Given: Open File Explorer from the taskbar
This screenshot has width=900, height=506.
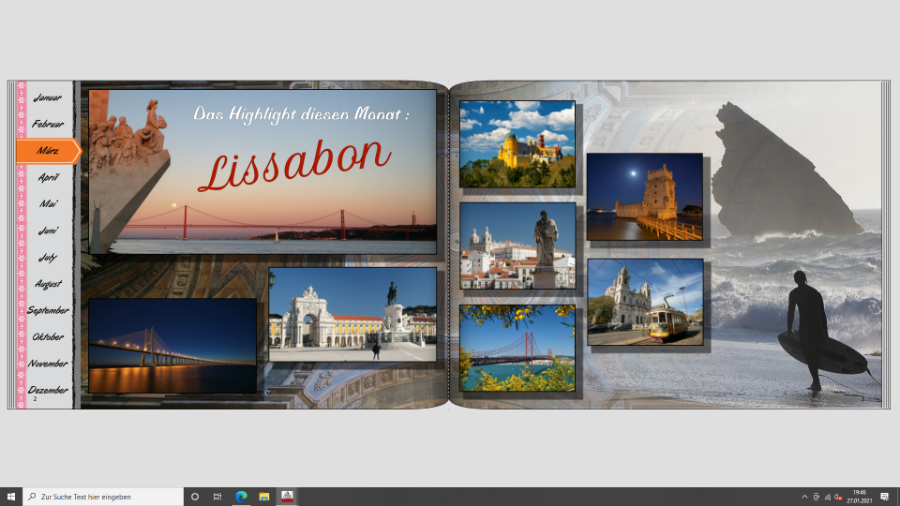Looking at the screenshot, I should click(264, 496).
